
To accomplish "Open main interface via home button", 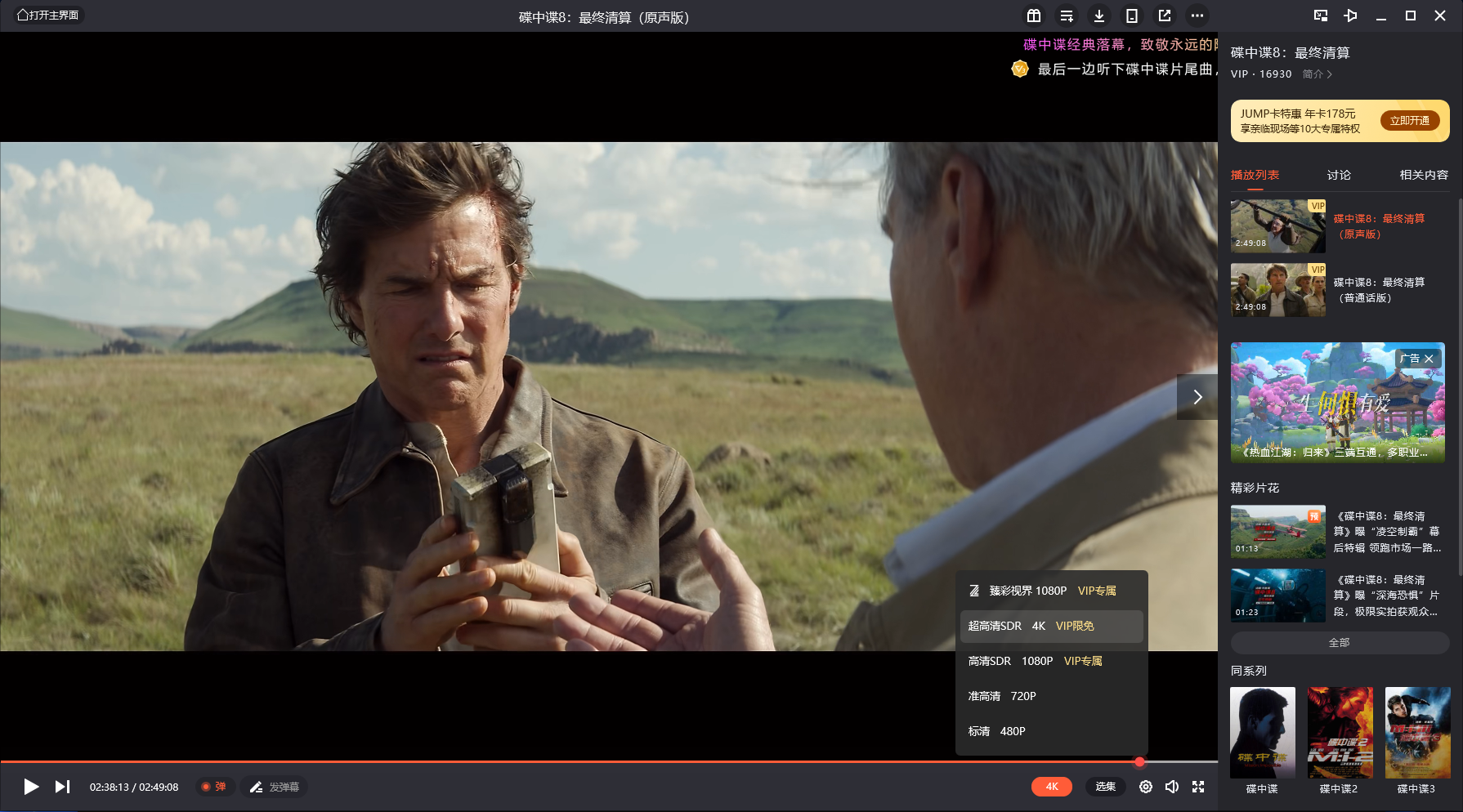I will pyautogui.click(x=48, y=15).
